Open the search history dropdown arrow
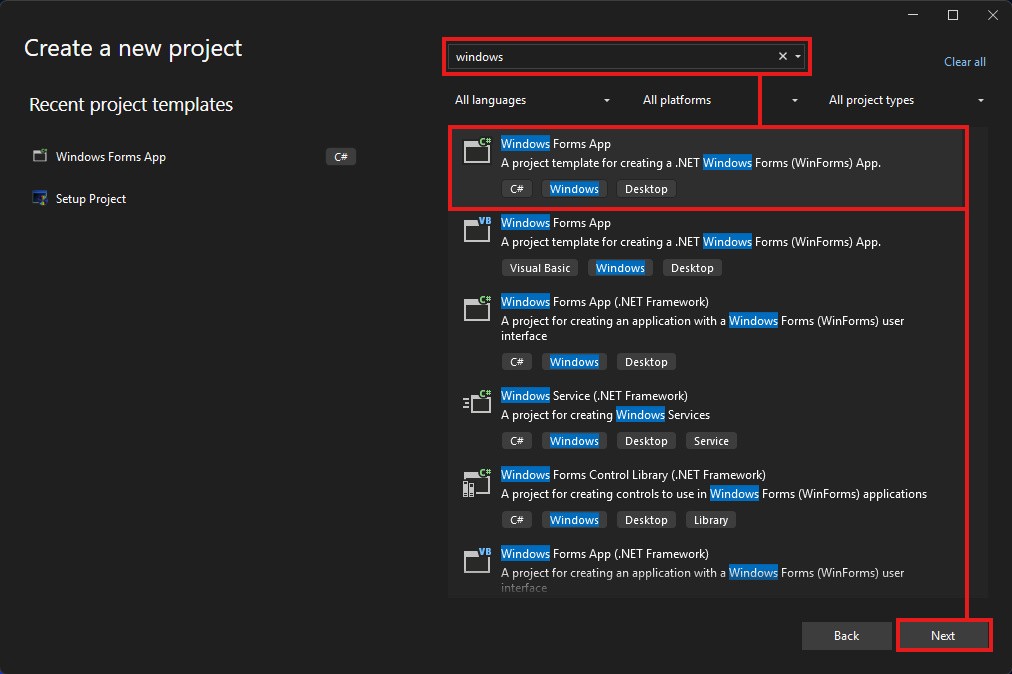The width and height of the screenshot is (1012, 674). click(798, 57)
